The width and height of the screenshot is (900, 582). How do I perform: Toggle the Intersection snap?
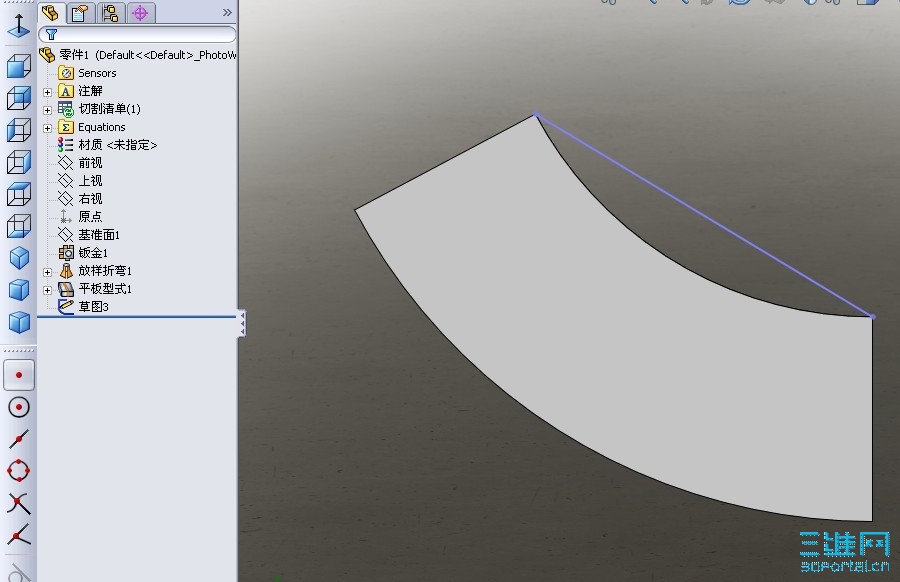[x=18, y=503]
